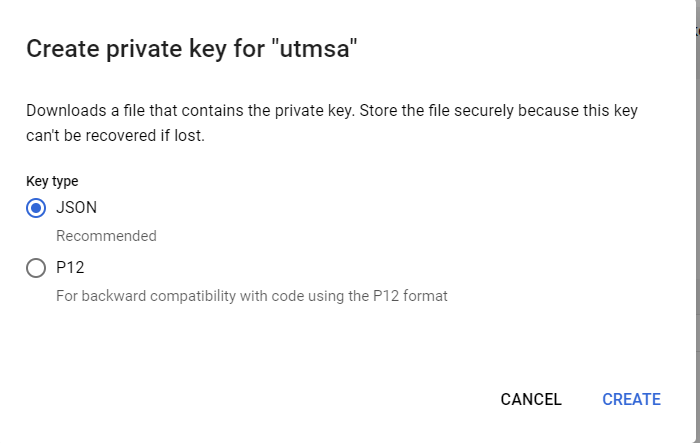Click the "Downloads a file" description sentence
The image size is (700, 443).
coord(191,111)
